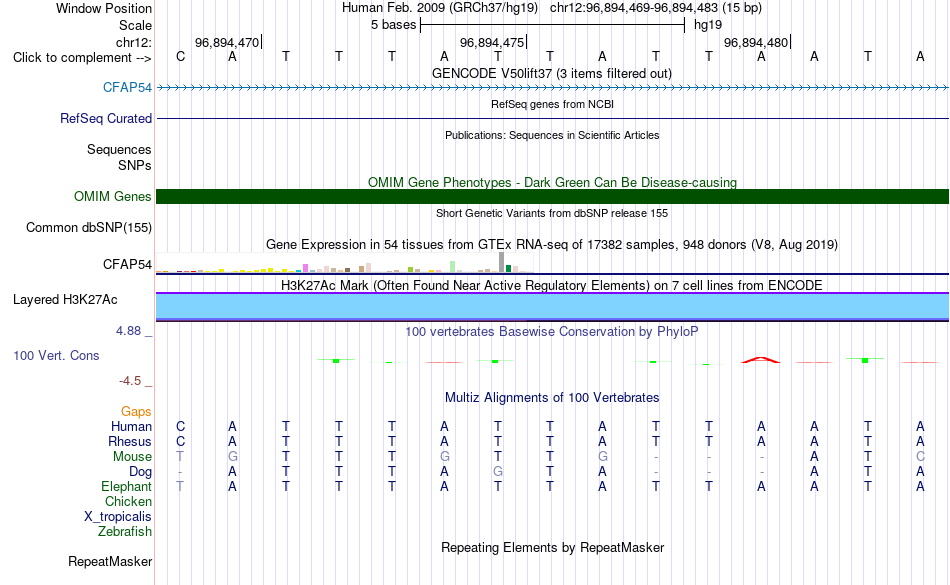Open 'Multiz Alignments of 100 Vertebrates' title
This screenshot has height=585, width=950.
[x=552, y=397]
